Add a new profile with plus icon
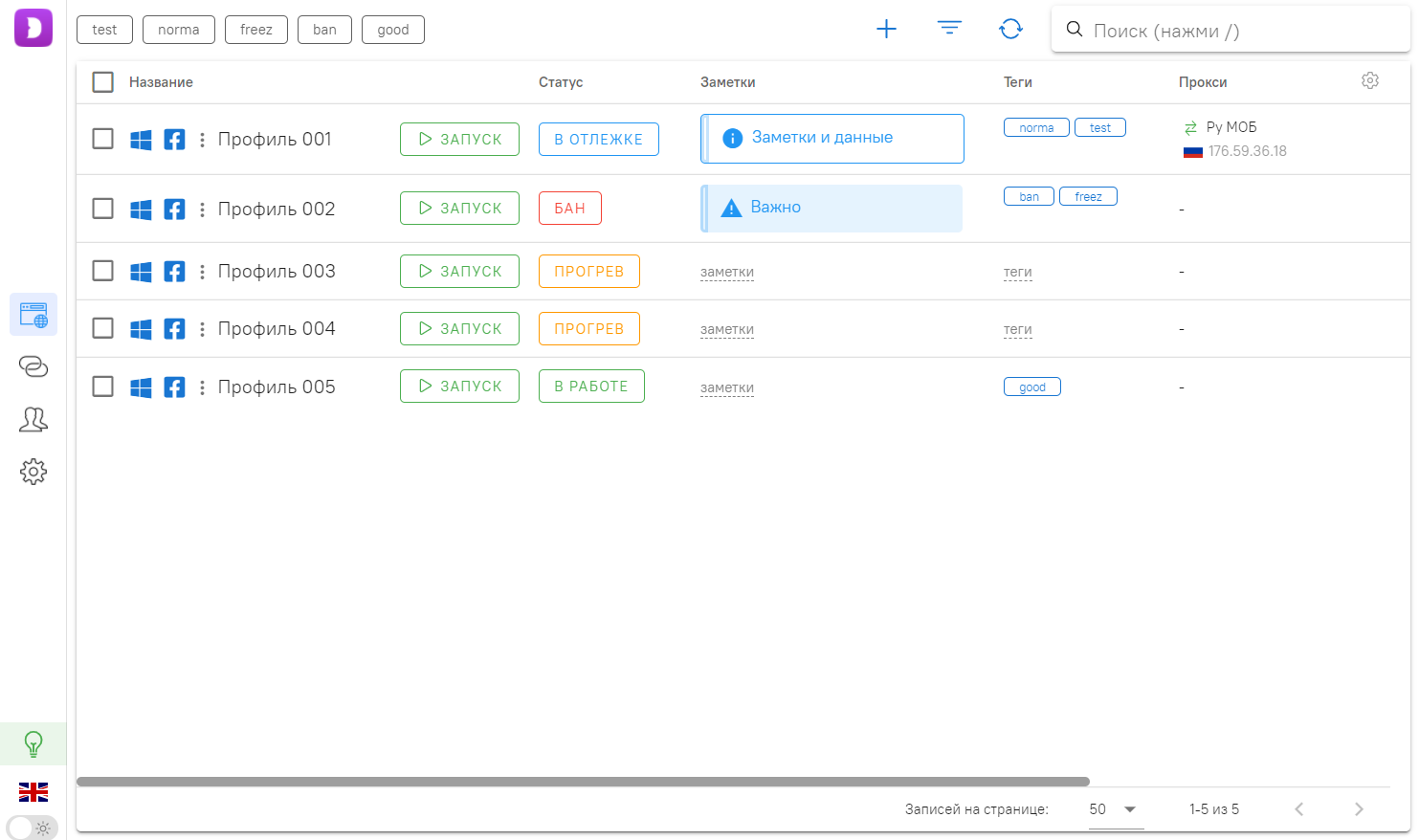 click(x=886, y=29)
